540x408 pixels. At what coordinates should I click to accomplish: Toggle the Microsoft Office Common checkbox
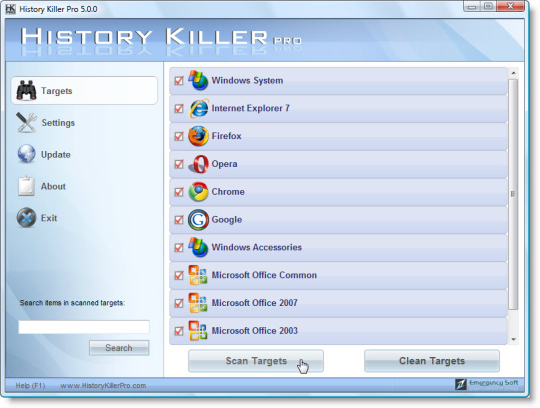pyautogui.click(x=179, y=275)
